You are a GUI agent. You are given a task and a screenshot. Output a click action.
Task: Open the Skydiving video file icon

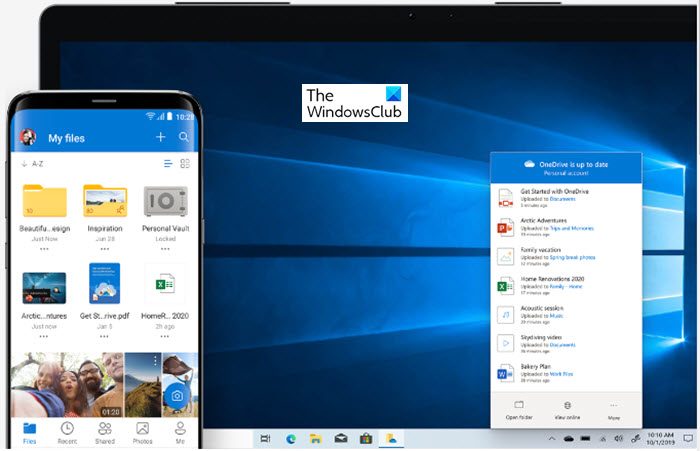(x=506, y=344)
